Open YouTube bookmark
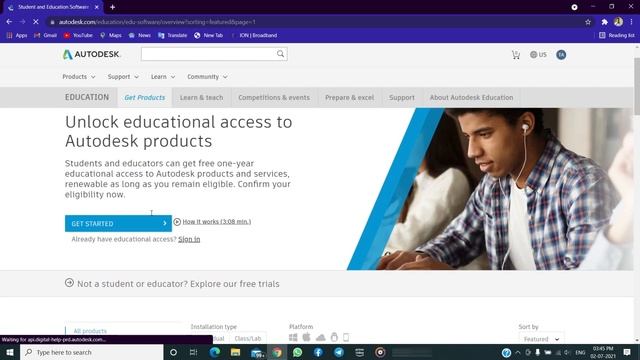Screen dimensions: 640x360 78,36
